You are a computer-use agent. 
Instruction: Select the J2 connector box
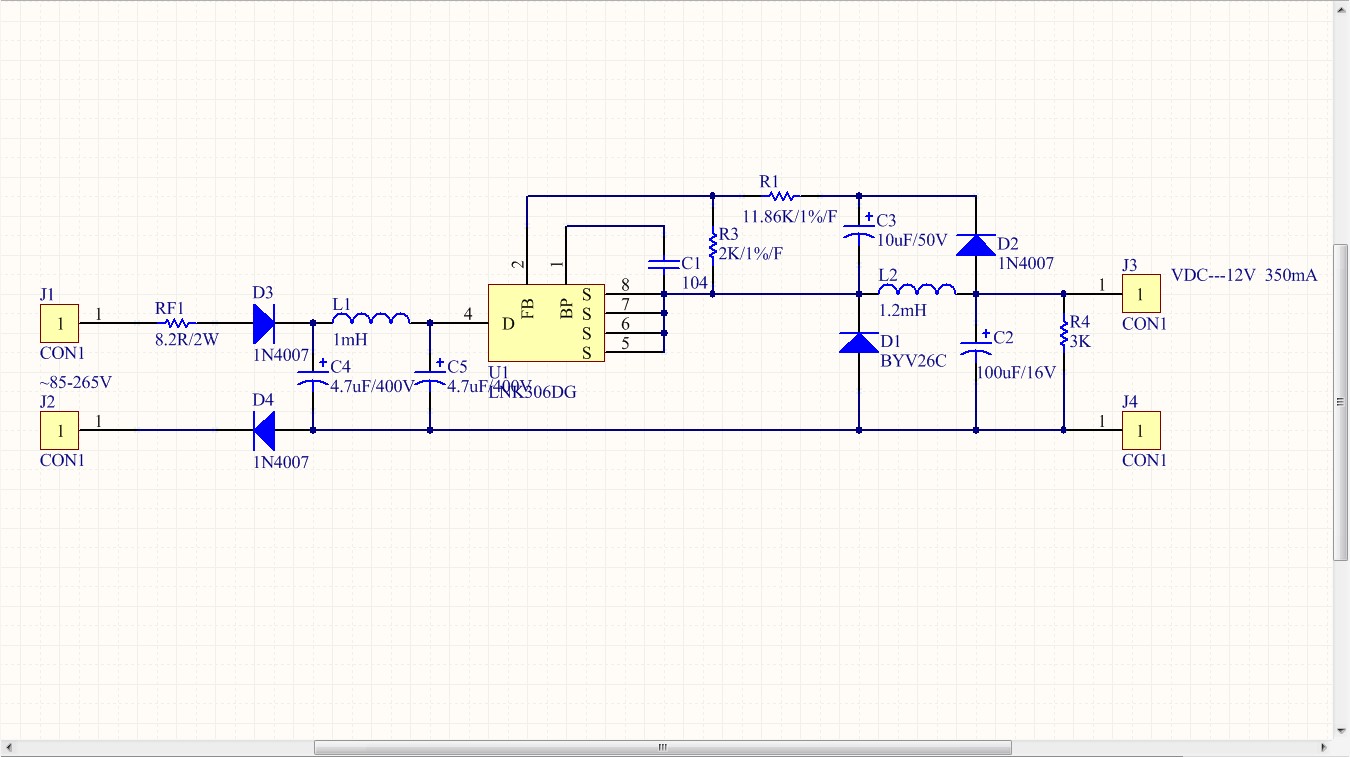point(59,431)
